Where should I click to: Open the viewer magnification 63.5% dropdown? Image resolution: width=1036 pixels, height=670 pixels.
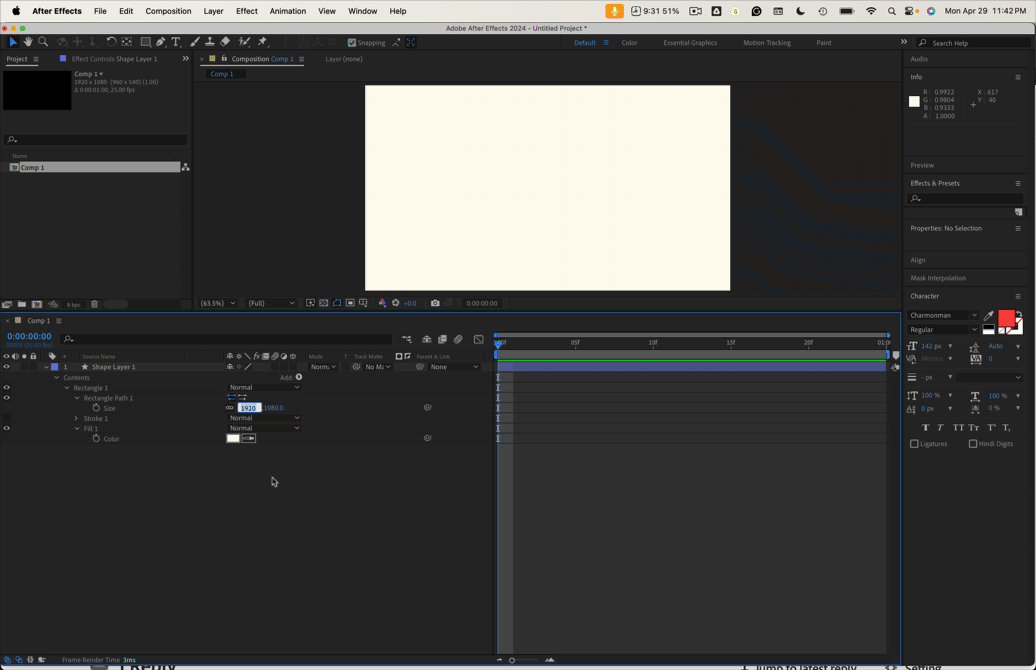(x=217, y=303)
